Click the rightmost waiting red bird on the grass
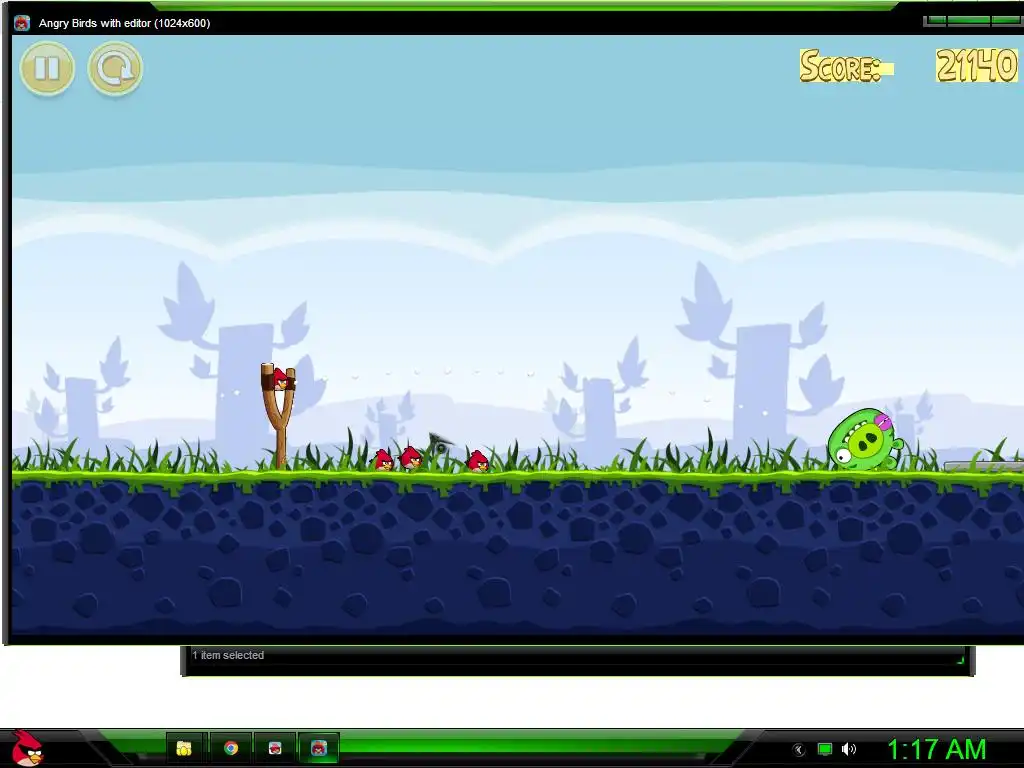Viewport: 1024px width, 768px height. point(478,461)
